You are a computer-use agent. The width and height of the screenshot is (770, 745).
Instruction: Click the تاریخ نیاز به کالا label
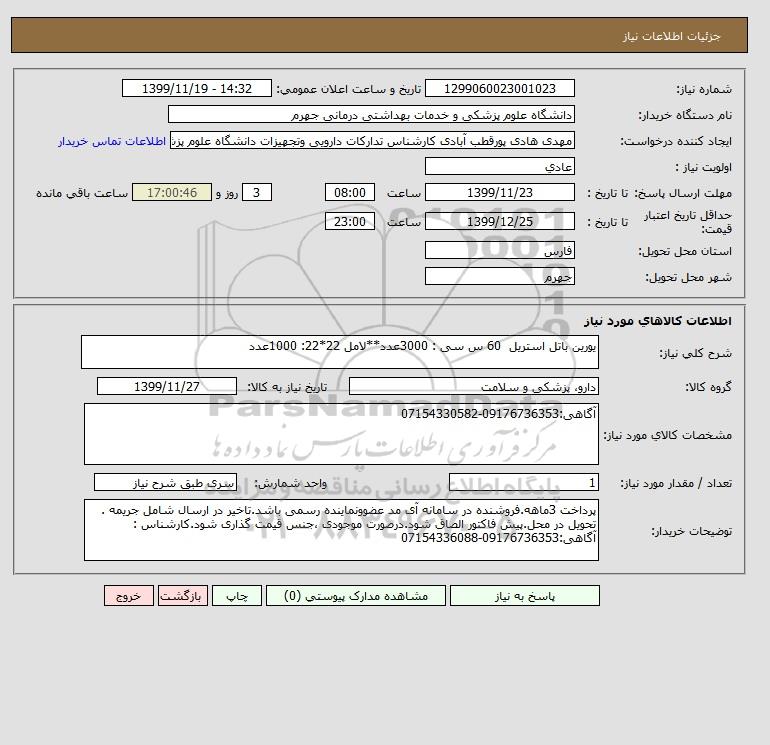pyautogui.click(x=287, y=387)
